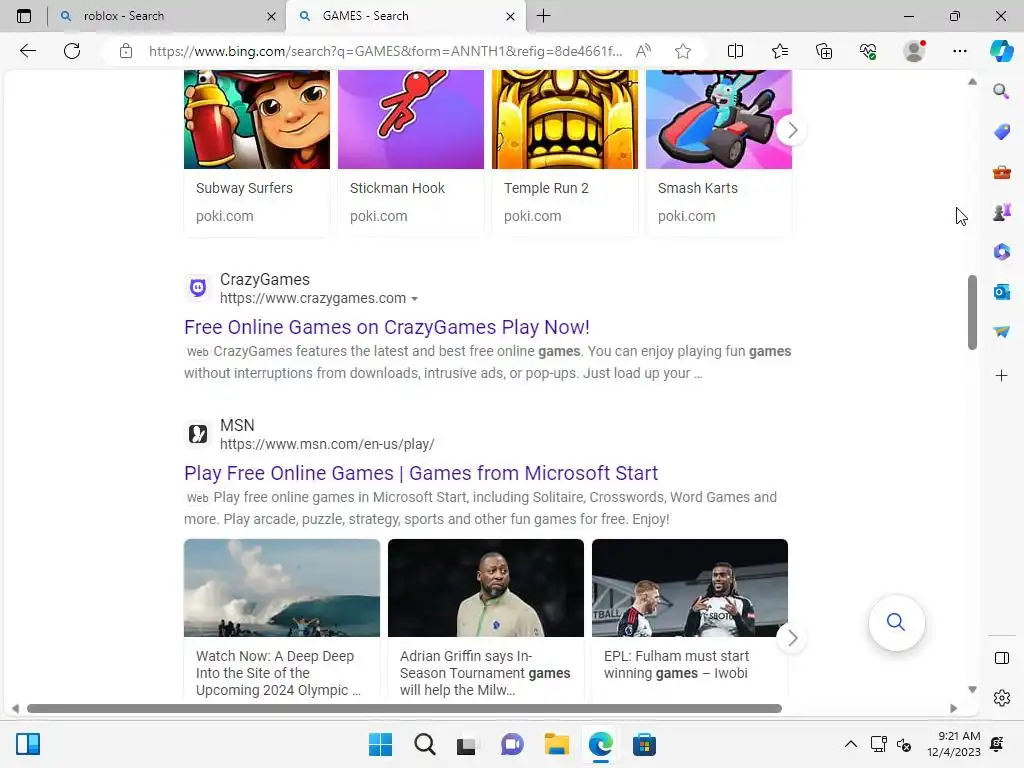Open sidebar Search icon

(x=1001, y=91)
